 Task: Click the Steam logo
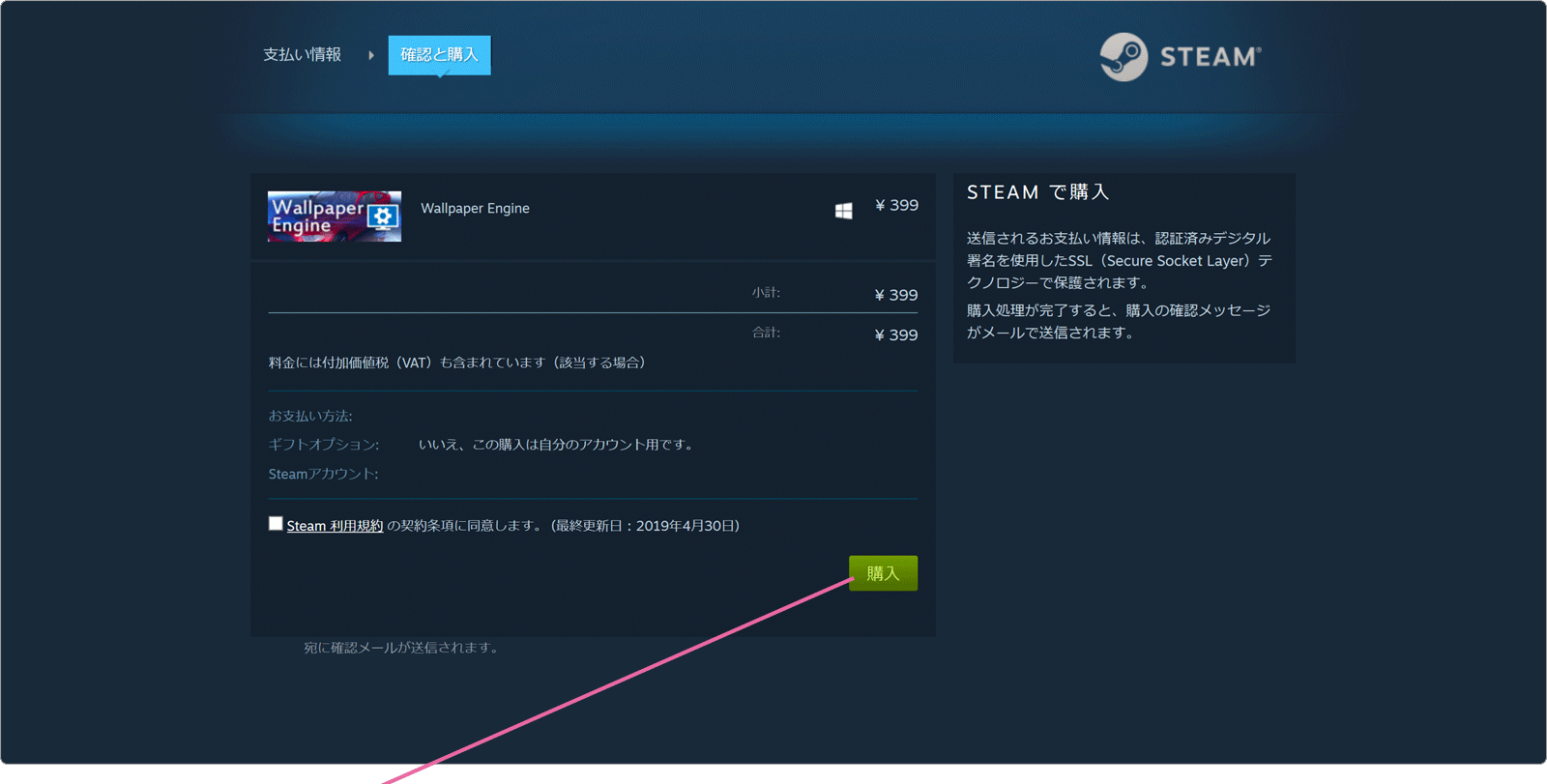pyautogui.click(x=1181, y=57)
